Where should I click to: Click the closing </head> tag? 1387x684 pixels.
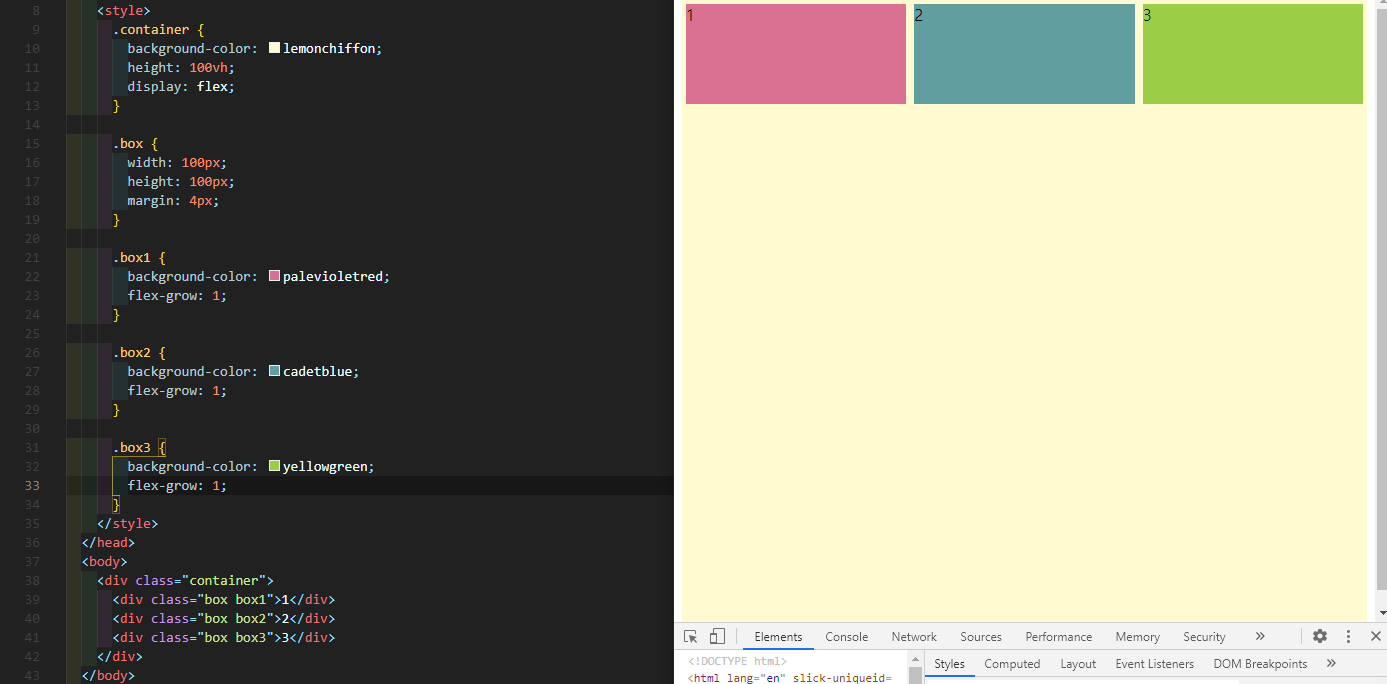[108, 542]
